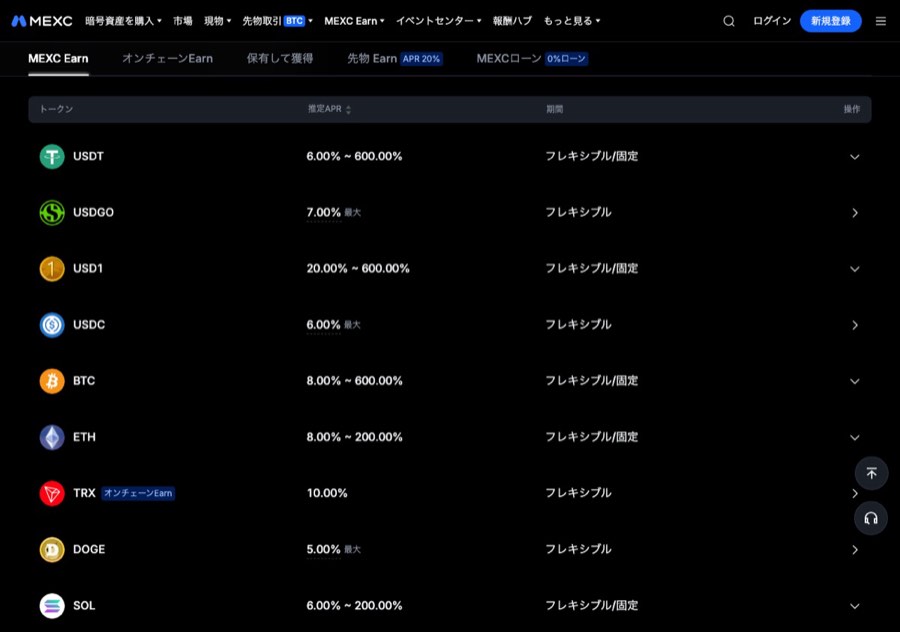Click the APR 20% badge
The width and height of the screenshot is (900, 632).
pyautogui.click(x=421, y=59)
